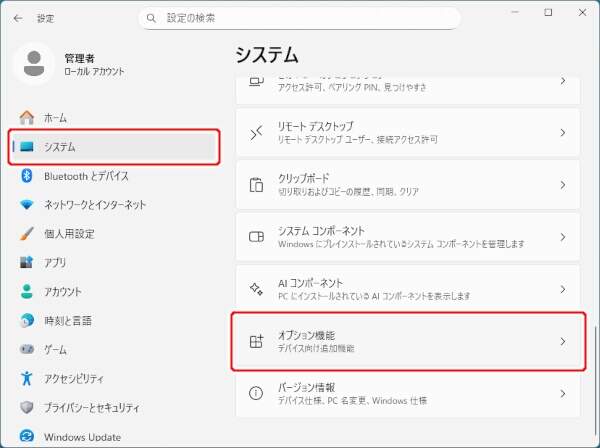
Task: Click the アプリ icon in sidebar
Action: pyautogui.click(x=27, y=262)
